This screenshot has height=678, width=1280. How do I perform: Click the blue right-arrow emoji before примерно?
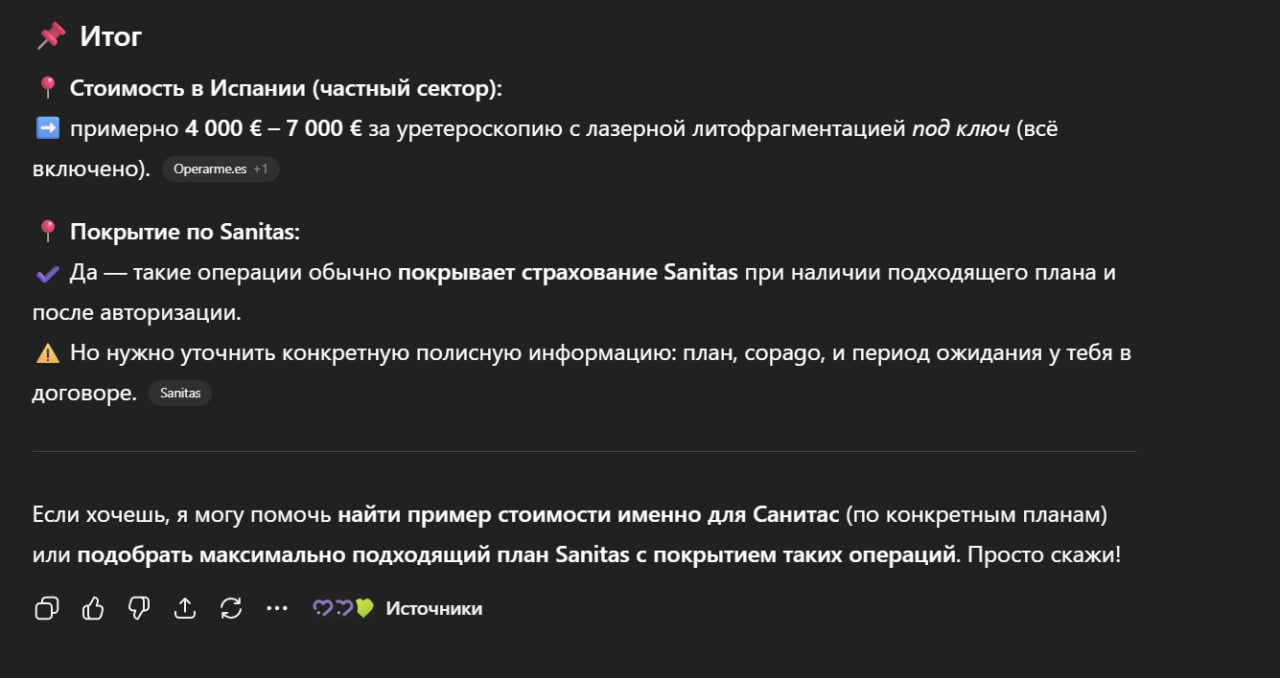click(47, 128)
